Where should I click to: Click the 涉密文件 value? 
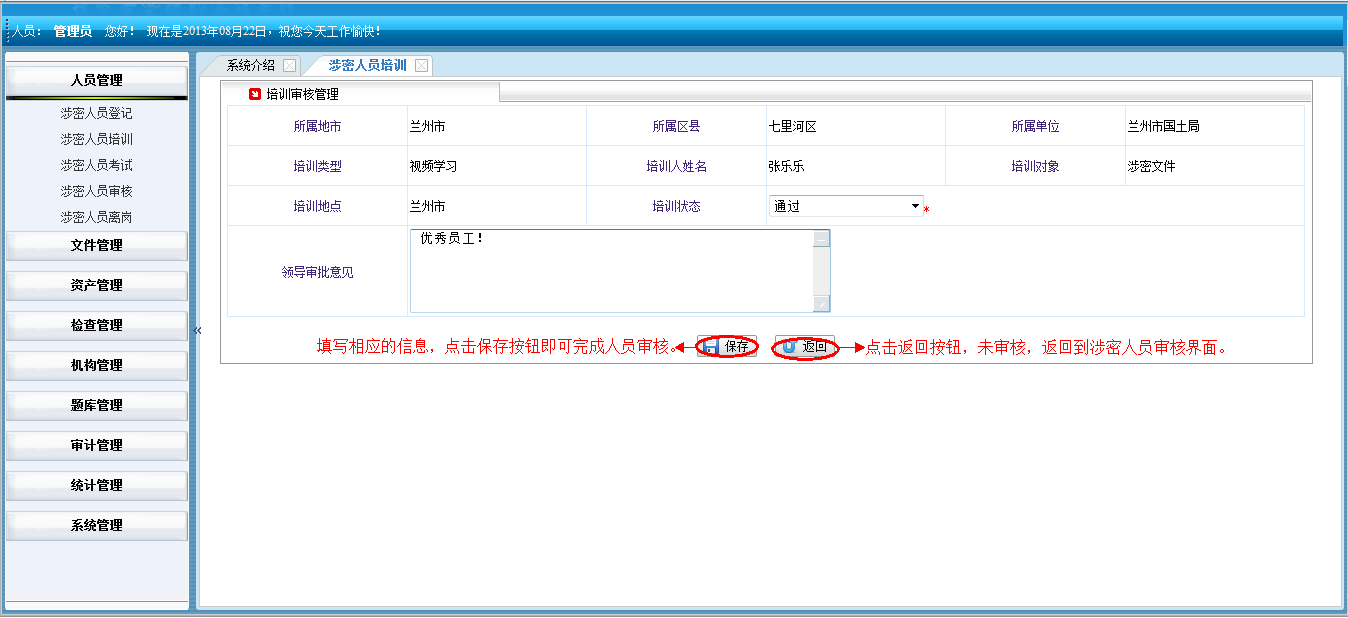click(x=1151, y=167)
